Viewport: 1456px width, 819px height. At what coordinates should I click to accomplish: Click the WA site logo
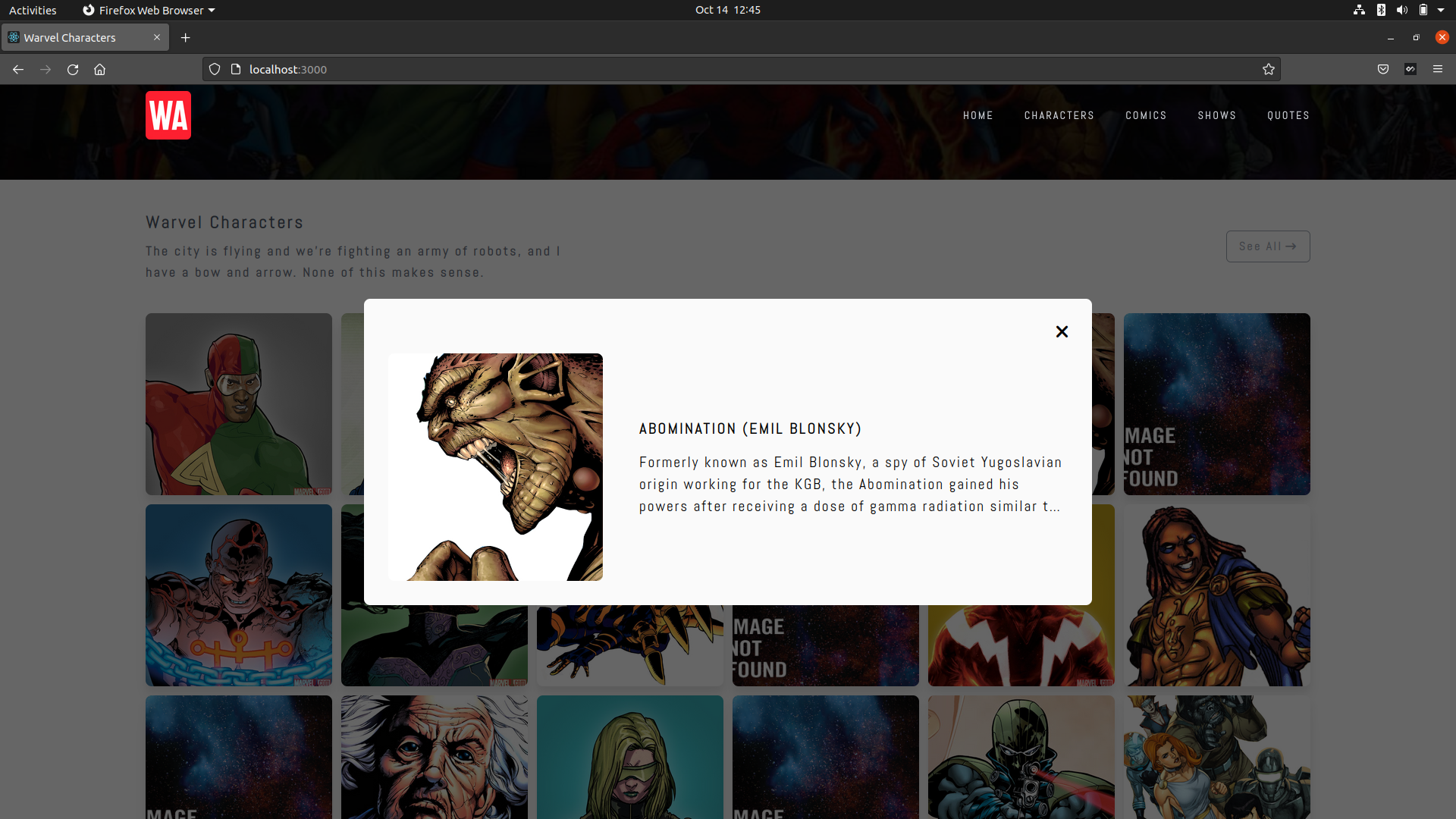point(168,115)
